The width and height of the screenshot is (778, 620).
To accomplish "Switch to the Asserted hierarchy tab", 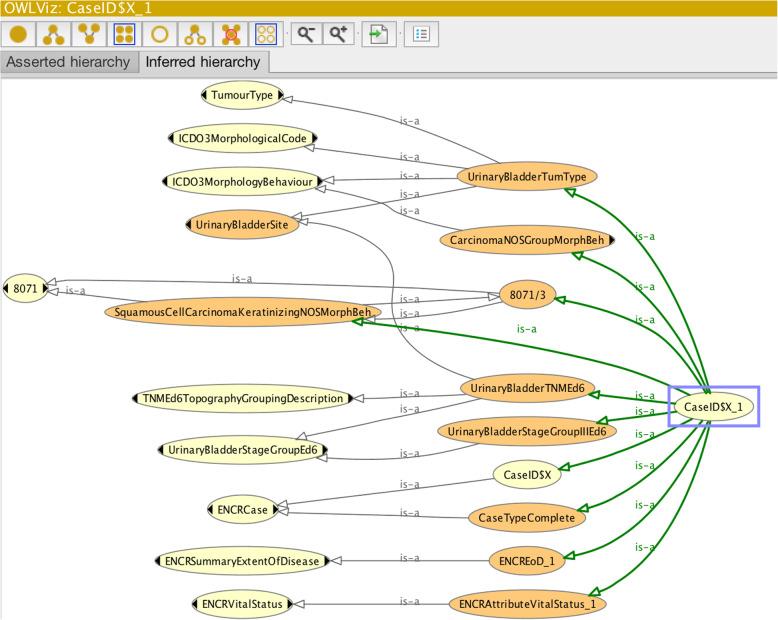I will coord(68,62).
